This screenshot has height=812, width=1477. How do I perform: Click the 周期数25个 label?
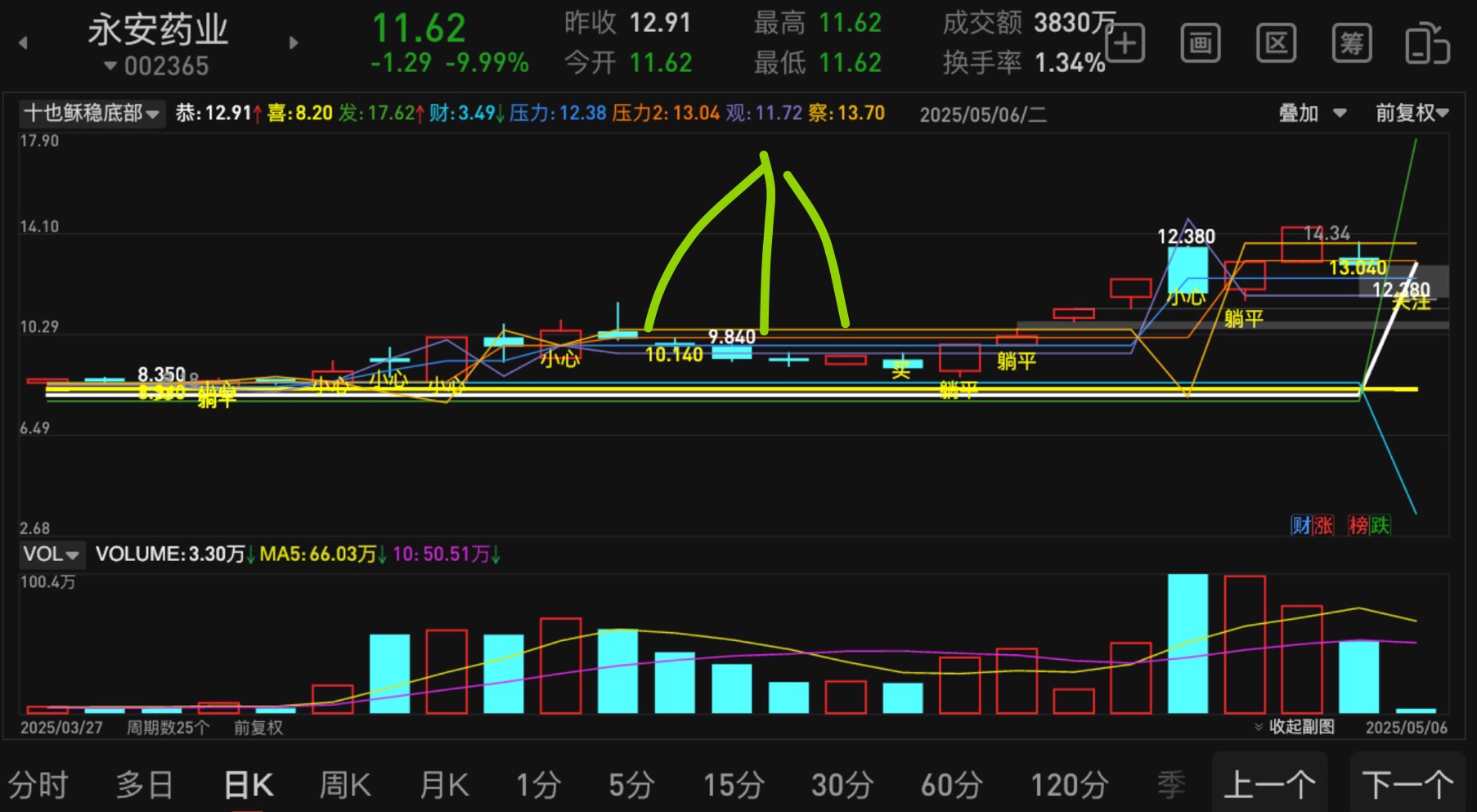(x=168, y=727)
